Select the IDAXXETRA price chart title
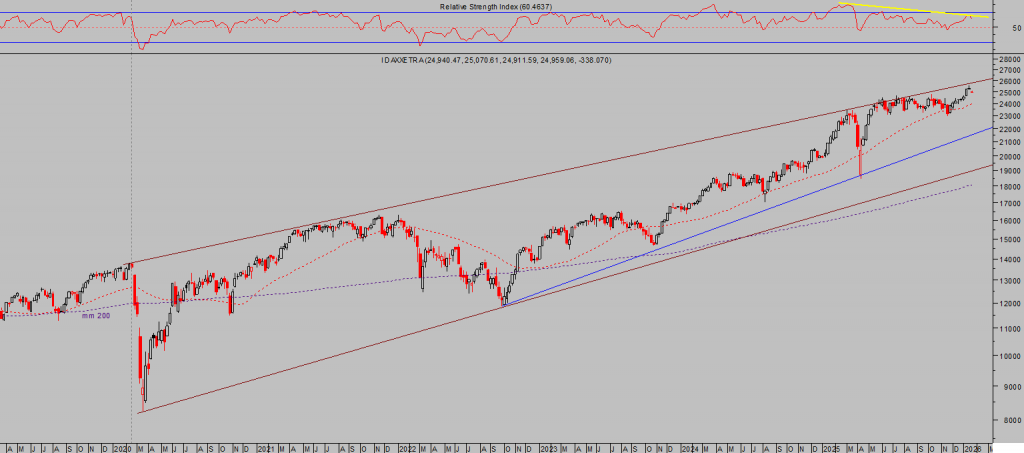The height and width of the screenshot is (453, 1024). pos(496,61)
